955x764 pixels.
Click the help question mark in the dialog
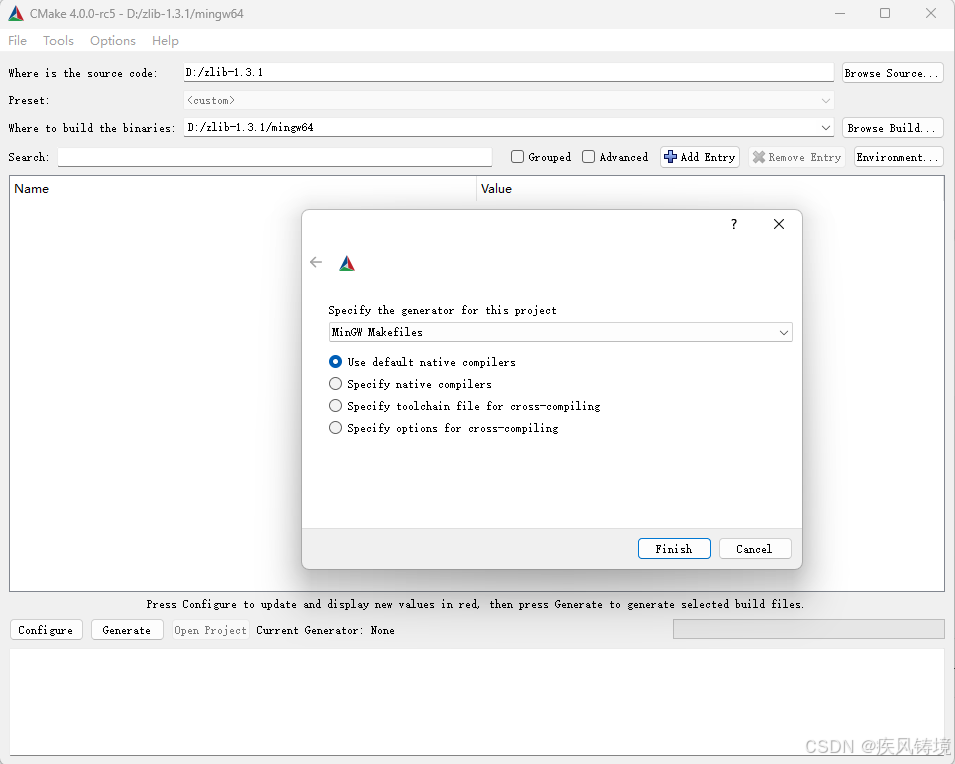tap(734, 224)
